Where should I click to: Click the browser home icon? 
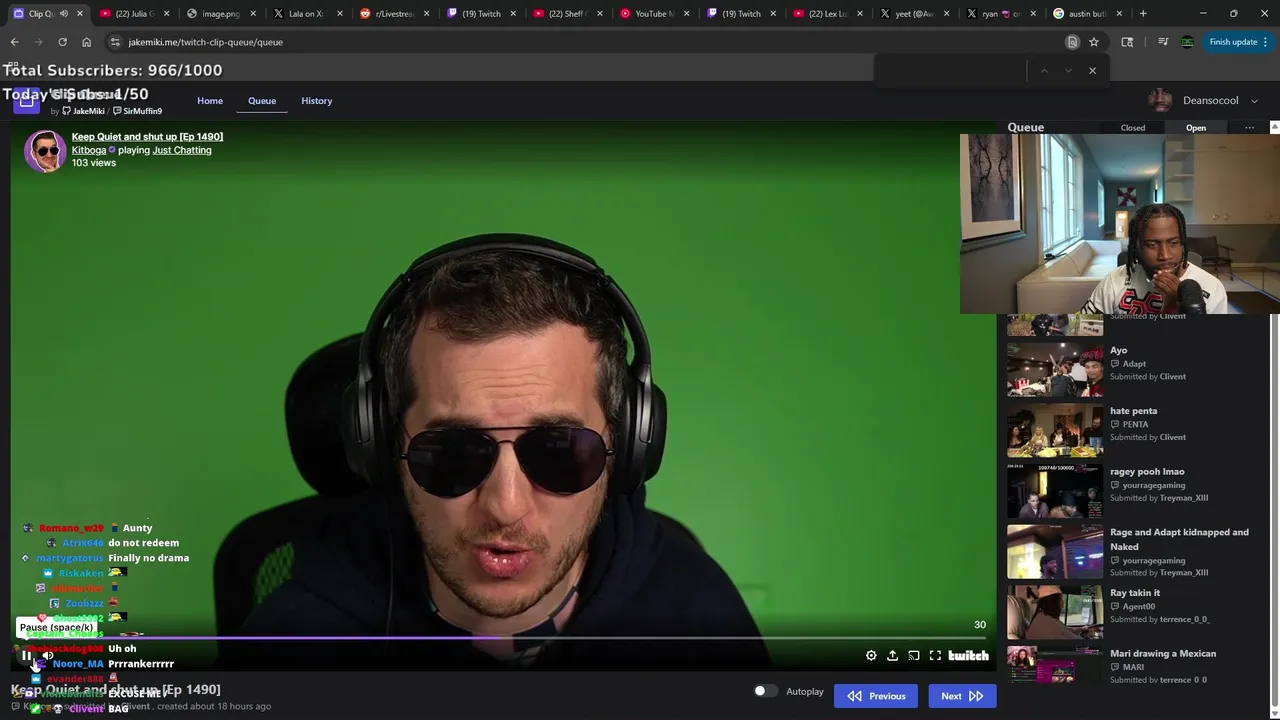click(86, 42)
